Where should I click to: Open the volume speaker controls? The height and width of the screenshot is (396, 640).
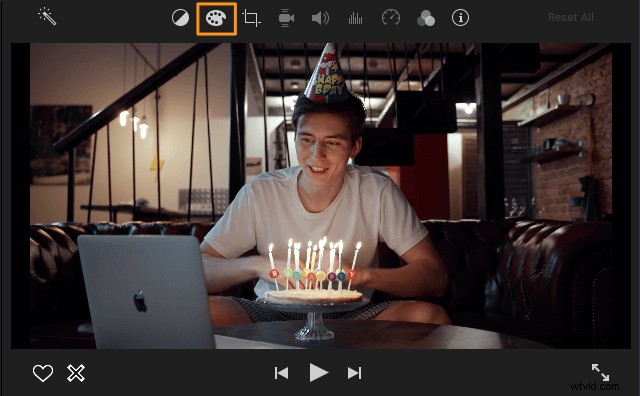point(320,18)
